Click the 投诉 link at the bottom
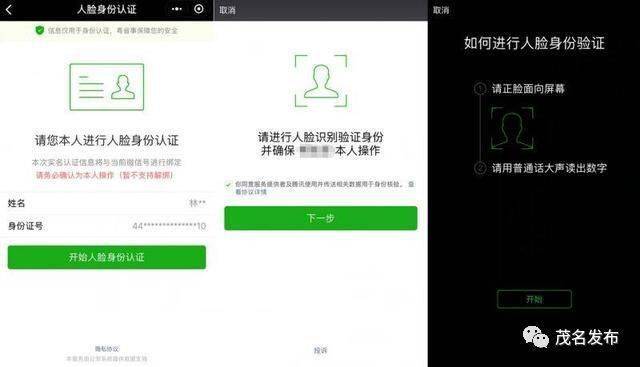This screenshot has height=367, width=640. coord(320,350)
